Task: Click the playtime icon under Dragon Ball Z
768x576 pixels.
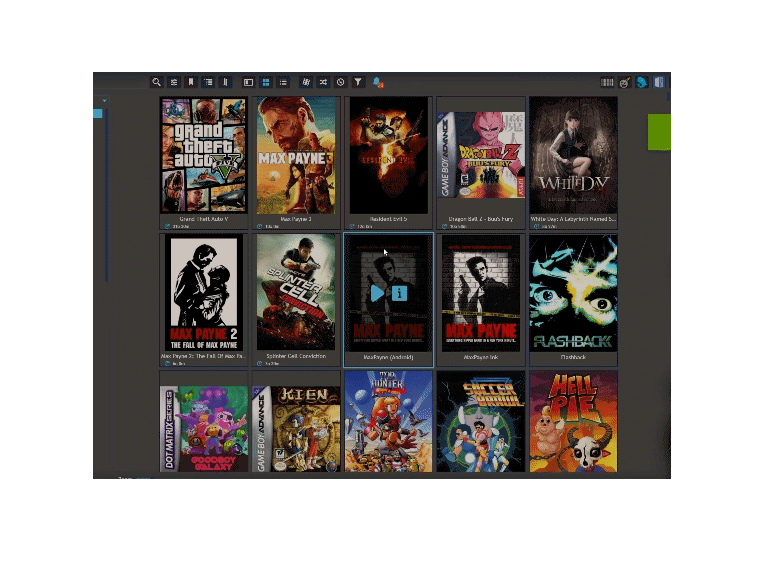Action: point(444,226)
